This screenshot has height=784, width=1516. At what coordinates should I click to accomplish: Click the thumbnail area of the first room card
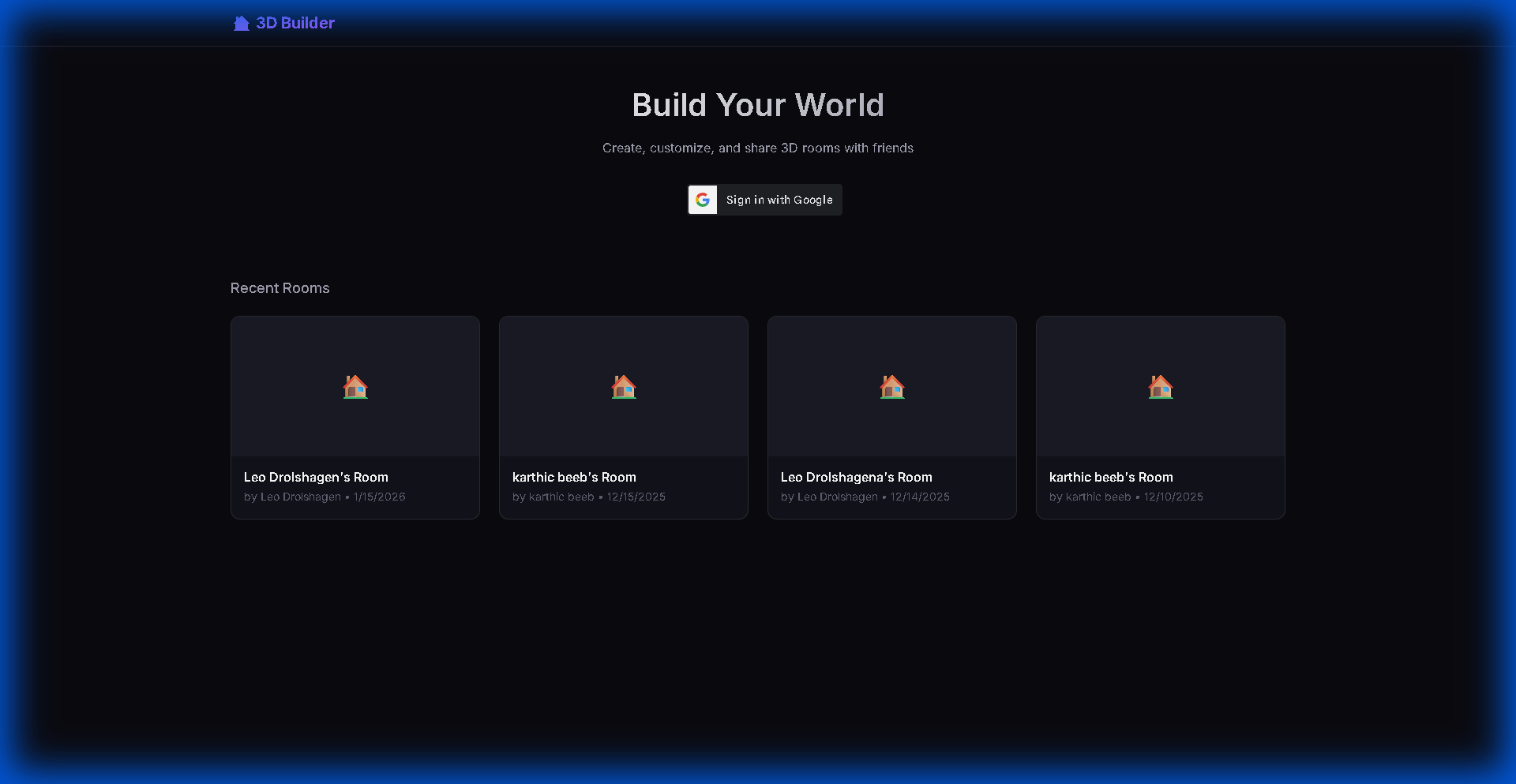(355, 385)
